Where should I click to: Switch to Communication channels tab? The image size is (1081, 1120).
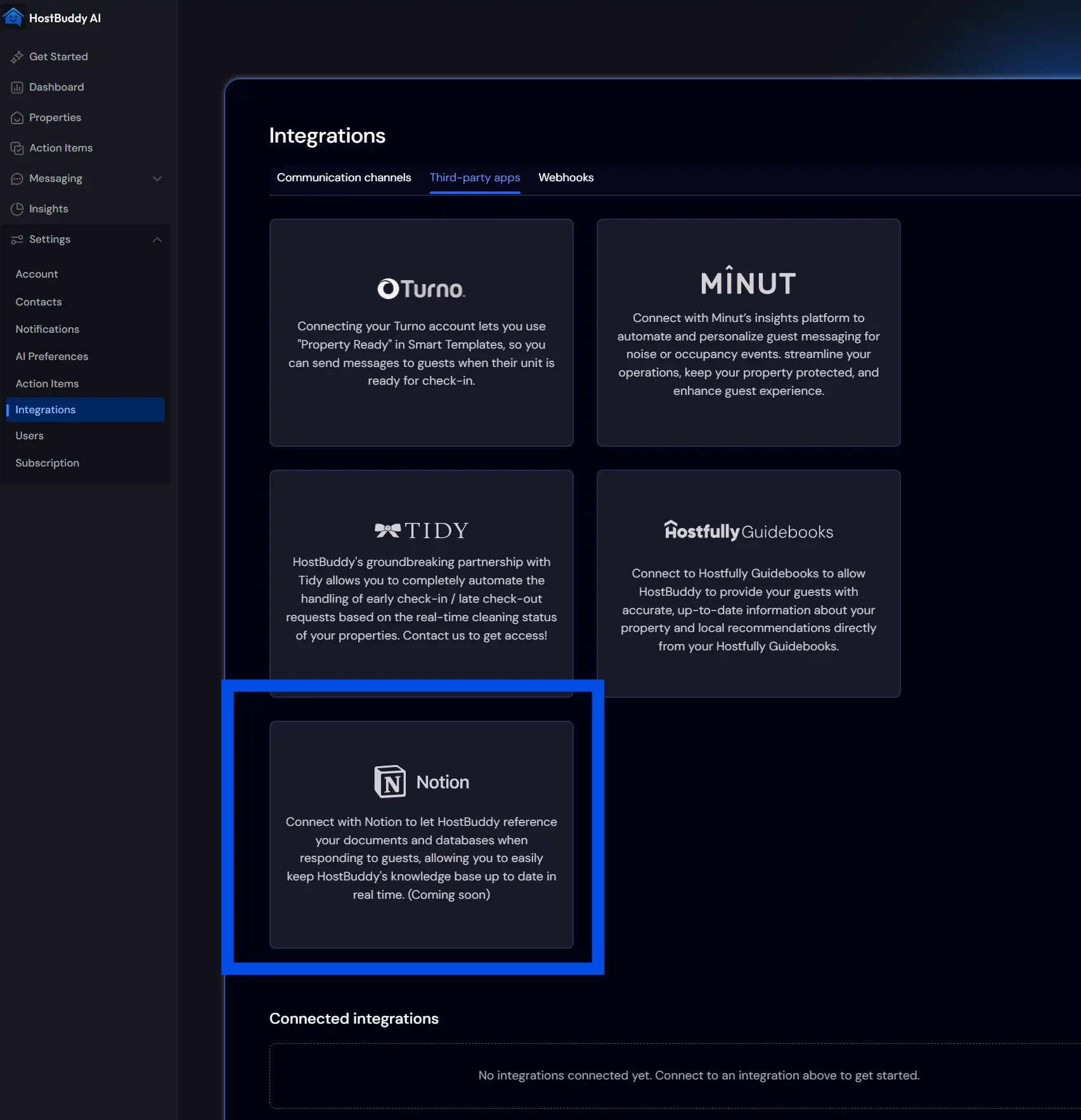tap(344, 177)
